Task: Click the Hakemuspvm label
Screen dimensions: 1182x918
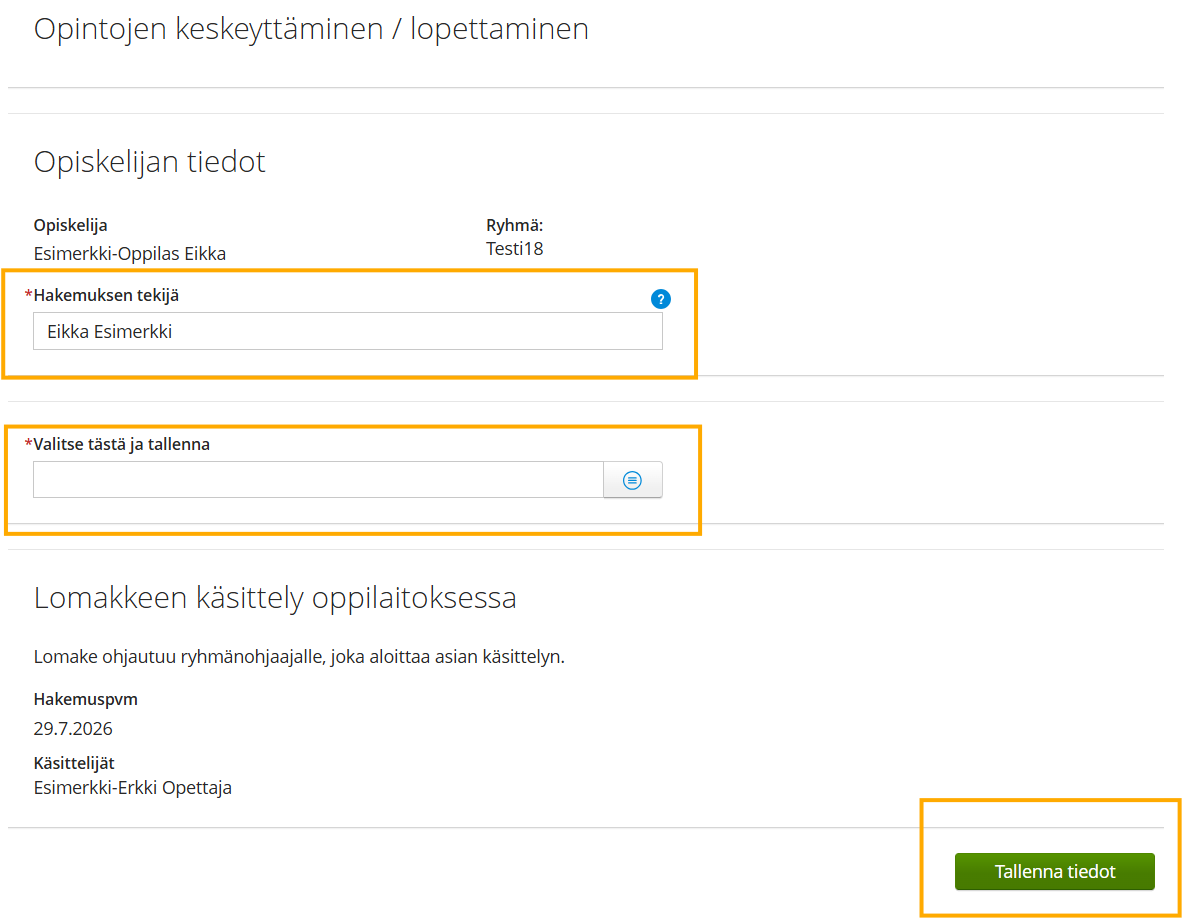Action: tap(85, 699)
